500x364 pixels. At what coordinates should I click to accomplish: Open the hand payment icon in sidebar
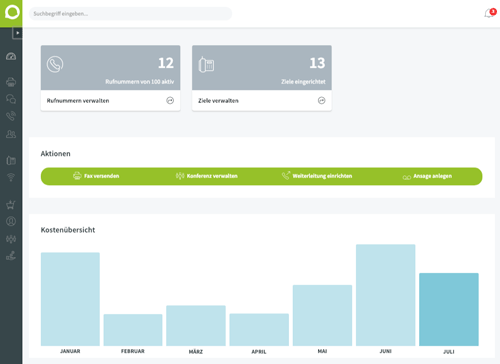coord(11,256)
